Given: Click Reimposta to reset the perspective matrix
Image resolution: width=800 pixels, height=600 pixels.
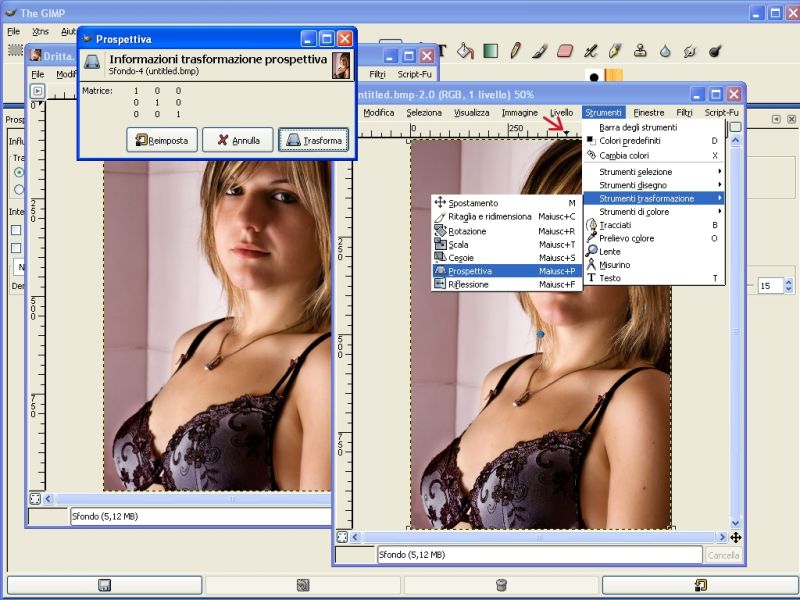Looking at the screenshot, I should pyautogui.click(x=160, y=140).
